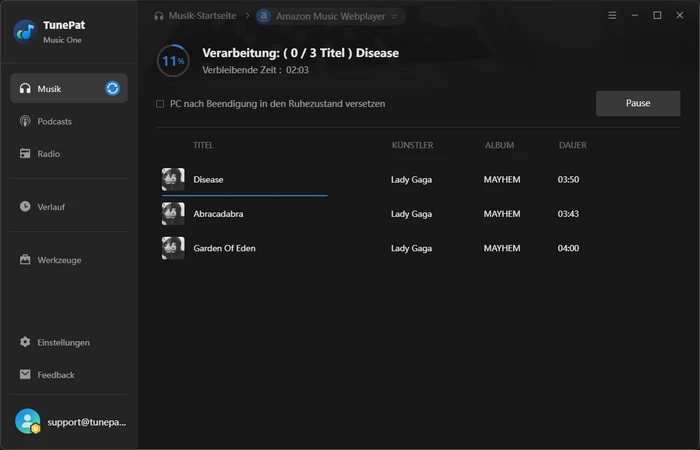Click the Feedback envelope icon
Viewport: 700px width, 450px height.
click(25, 374)
